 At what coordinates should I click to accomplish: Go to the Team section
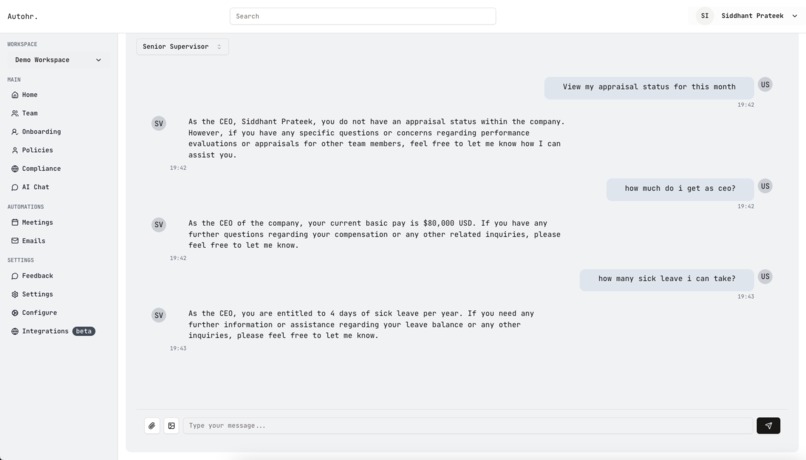30,113
